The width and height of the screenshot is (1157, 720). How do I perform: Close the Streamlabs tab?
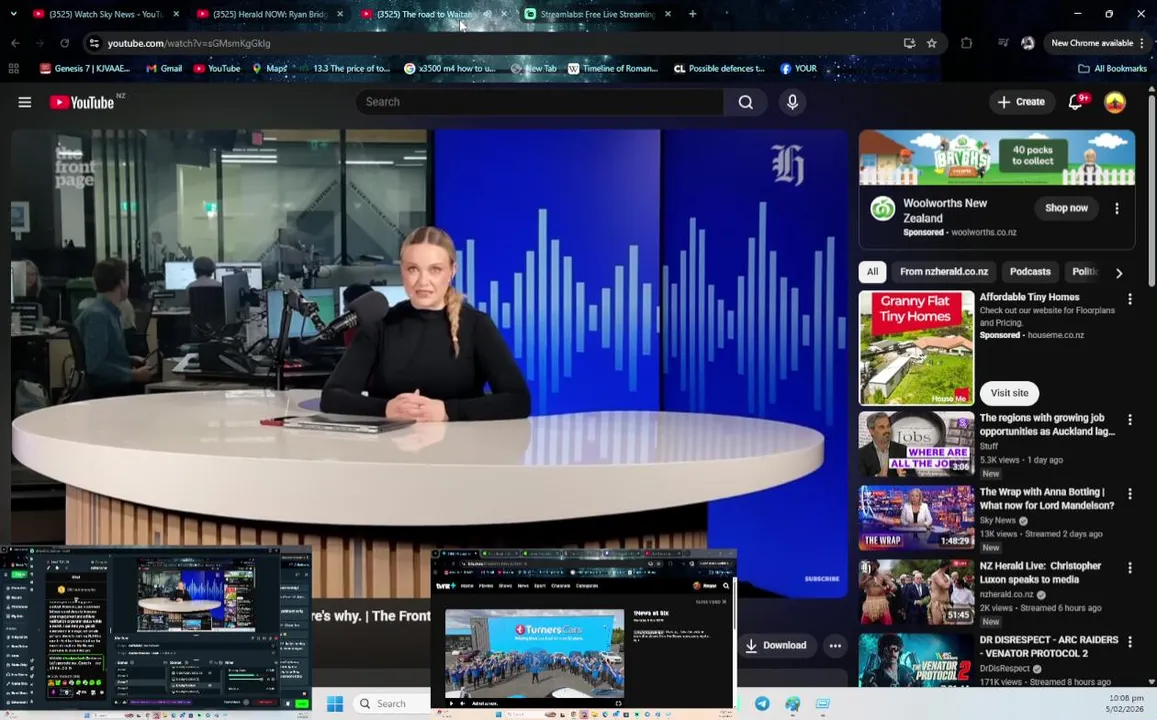pyautogui.click(x=668, y=14)
